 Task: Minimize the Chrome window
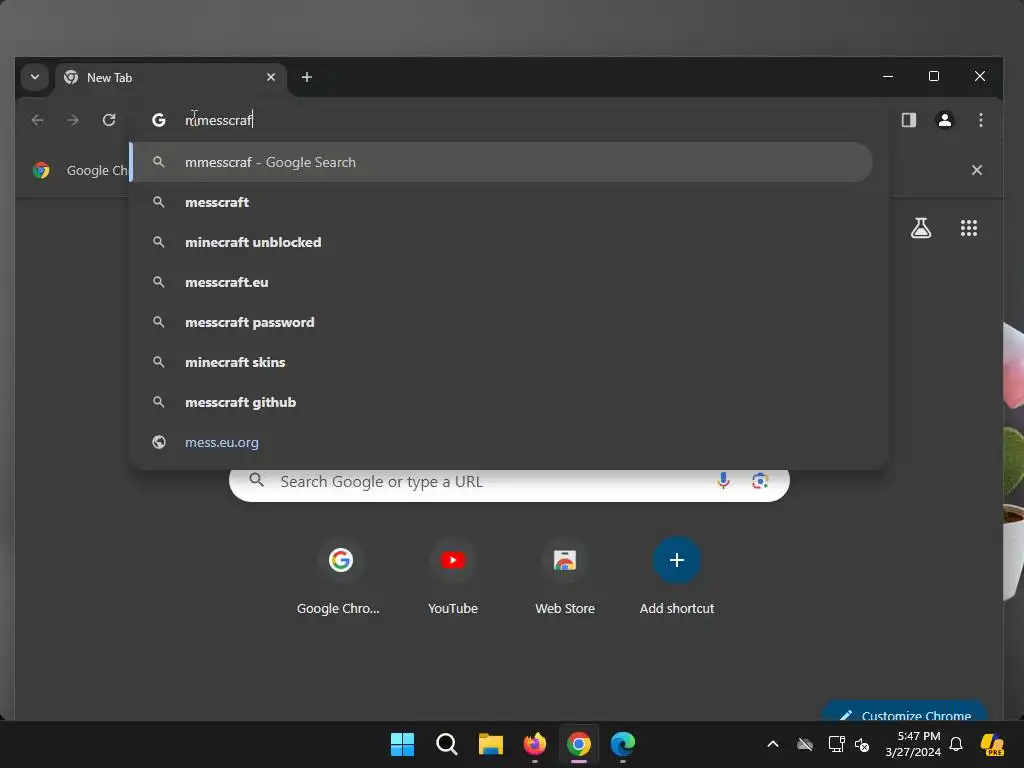coord(888,76)
